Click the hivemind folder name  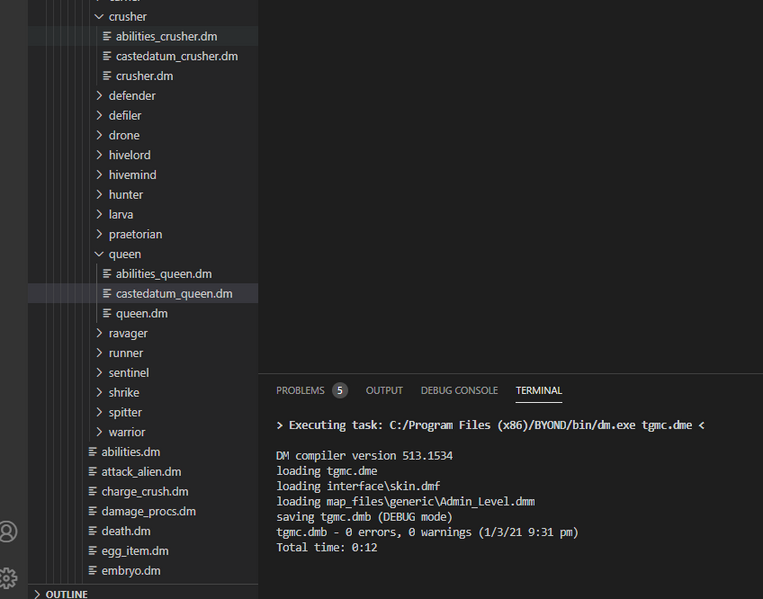(x=132, y=175)
